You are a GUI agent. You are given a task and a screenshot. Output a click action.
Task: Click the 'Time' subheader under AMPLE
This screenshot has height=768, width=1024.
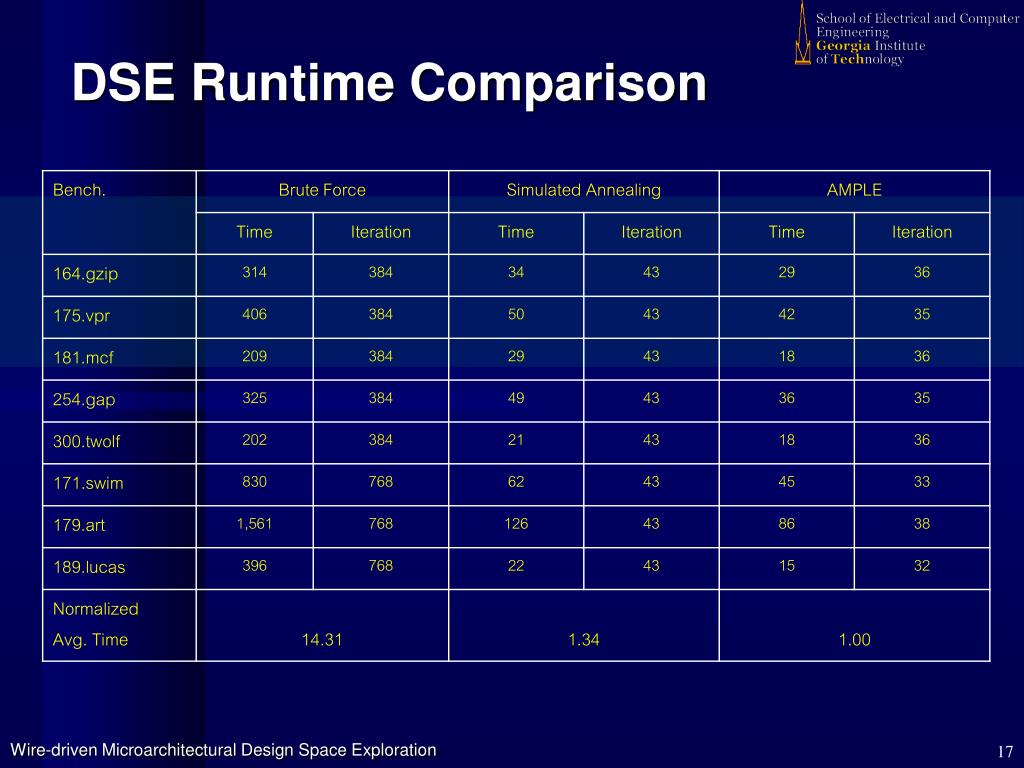point(786,232)
